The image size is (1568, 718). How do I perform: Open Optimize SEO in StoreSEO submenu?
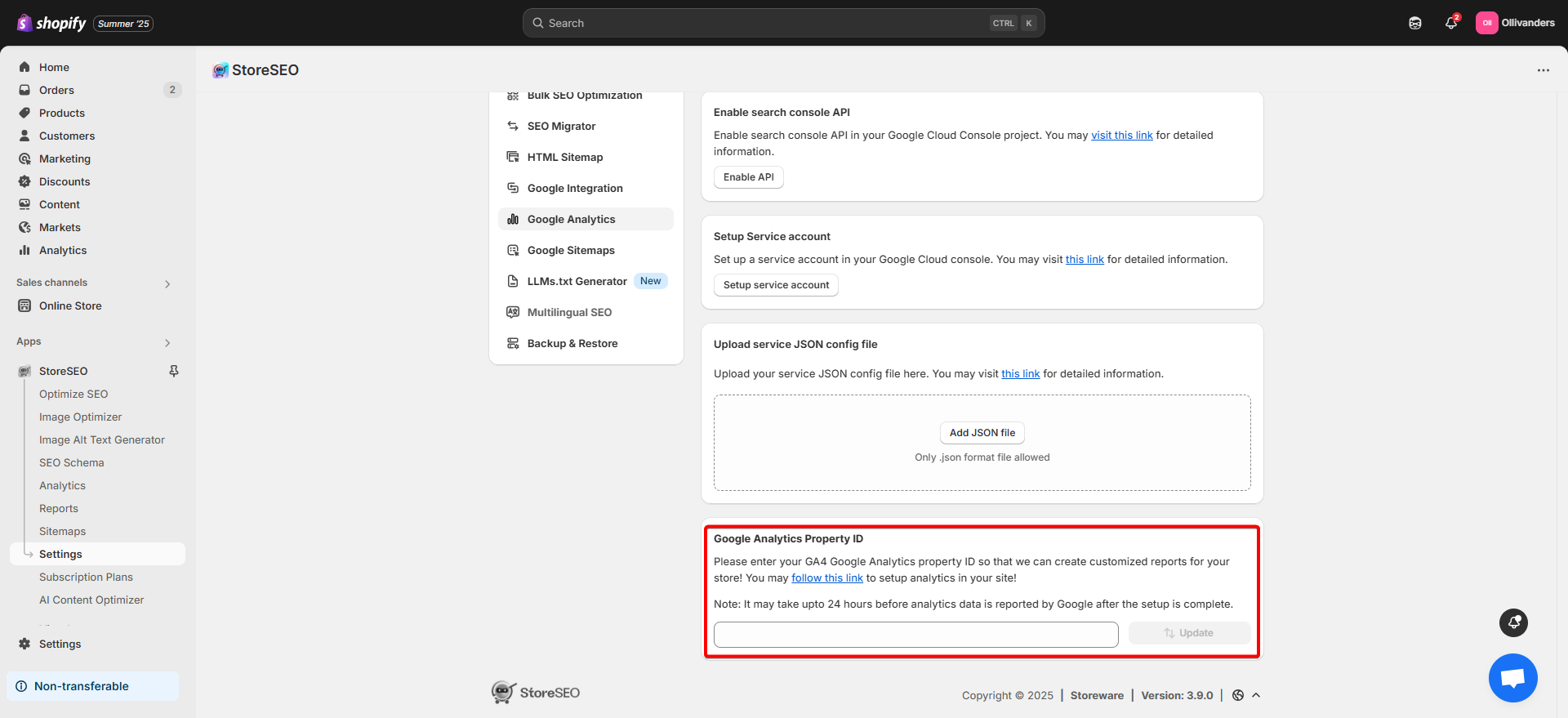tap(73, 394)
